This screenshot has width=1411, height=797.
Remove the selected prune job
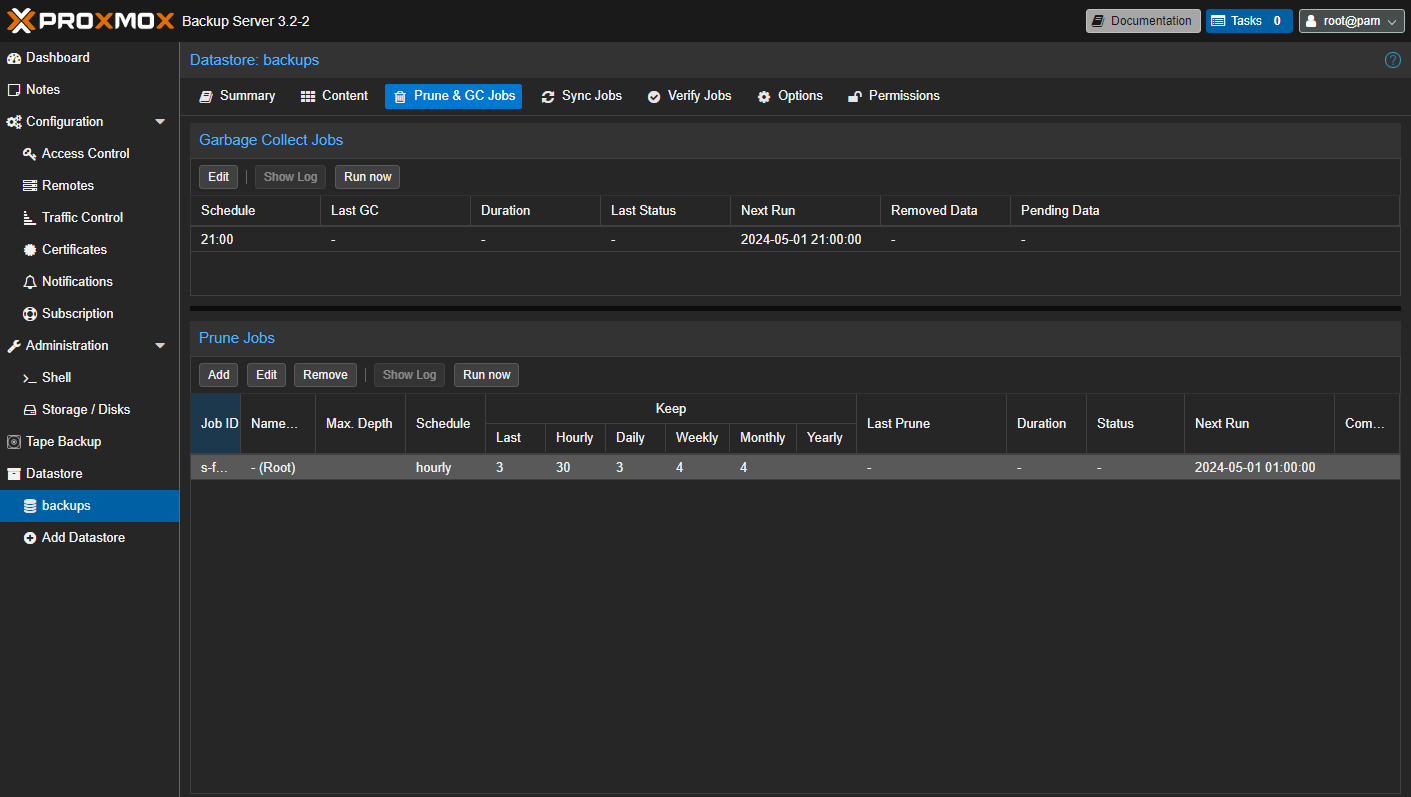coord(325,375)
